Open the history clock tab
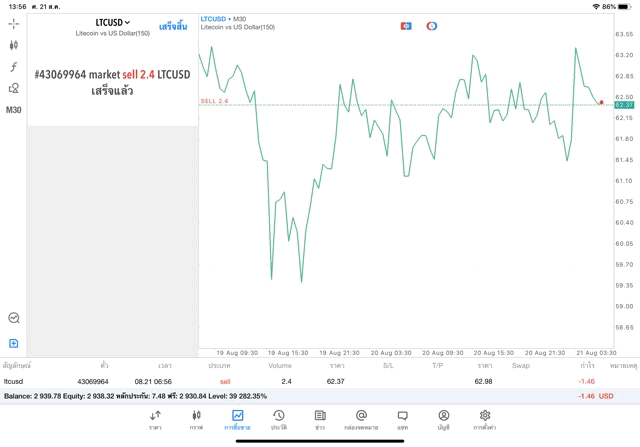This screenshot has width=640, height=447. (x=279, y=420)
